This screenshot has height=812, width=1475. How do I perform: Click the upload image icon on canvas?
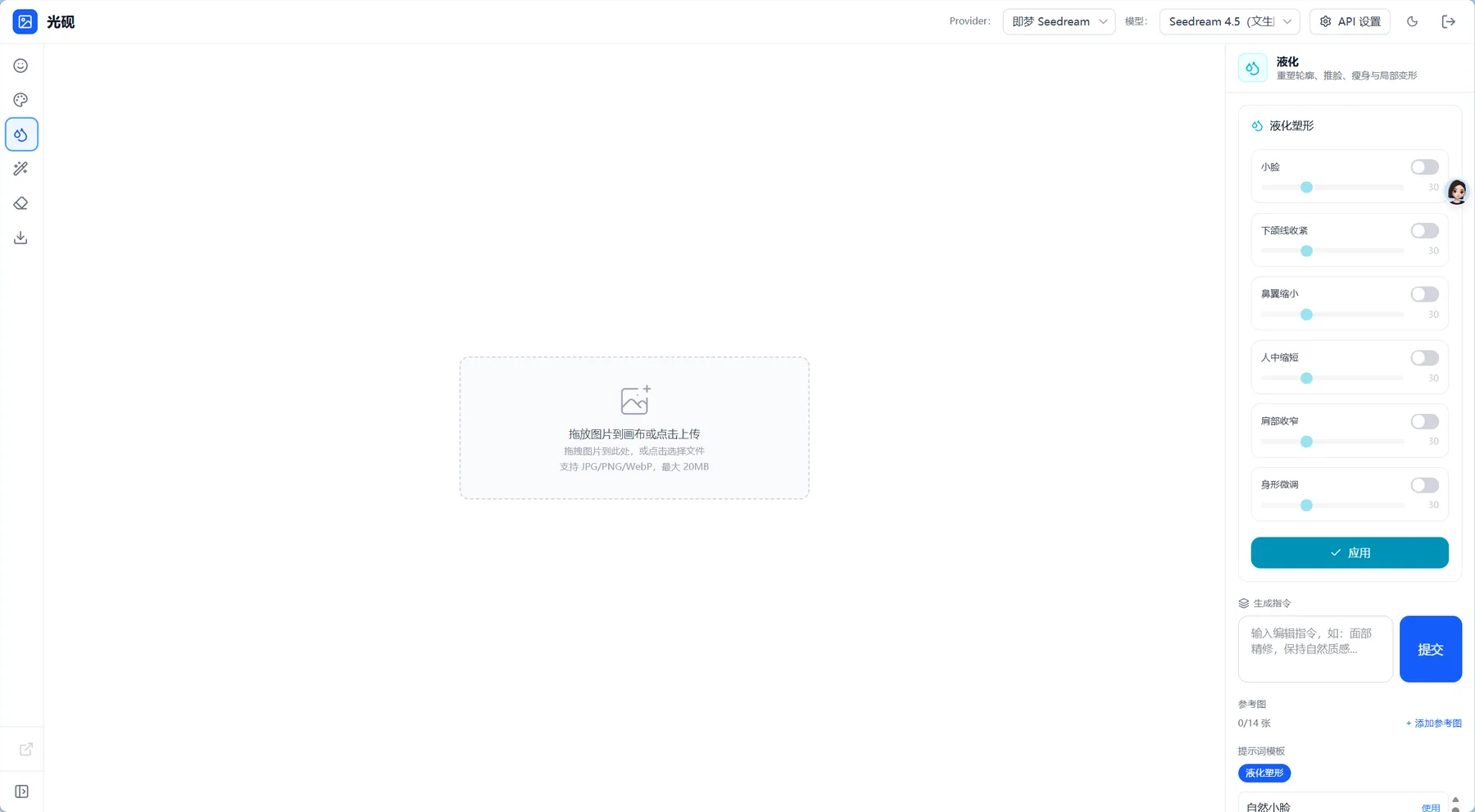pyautogui.click(x=635, y=400)
